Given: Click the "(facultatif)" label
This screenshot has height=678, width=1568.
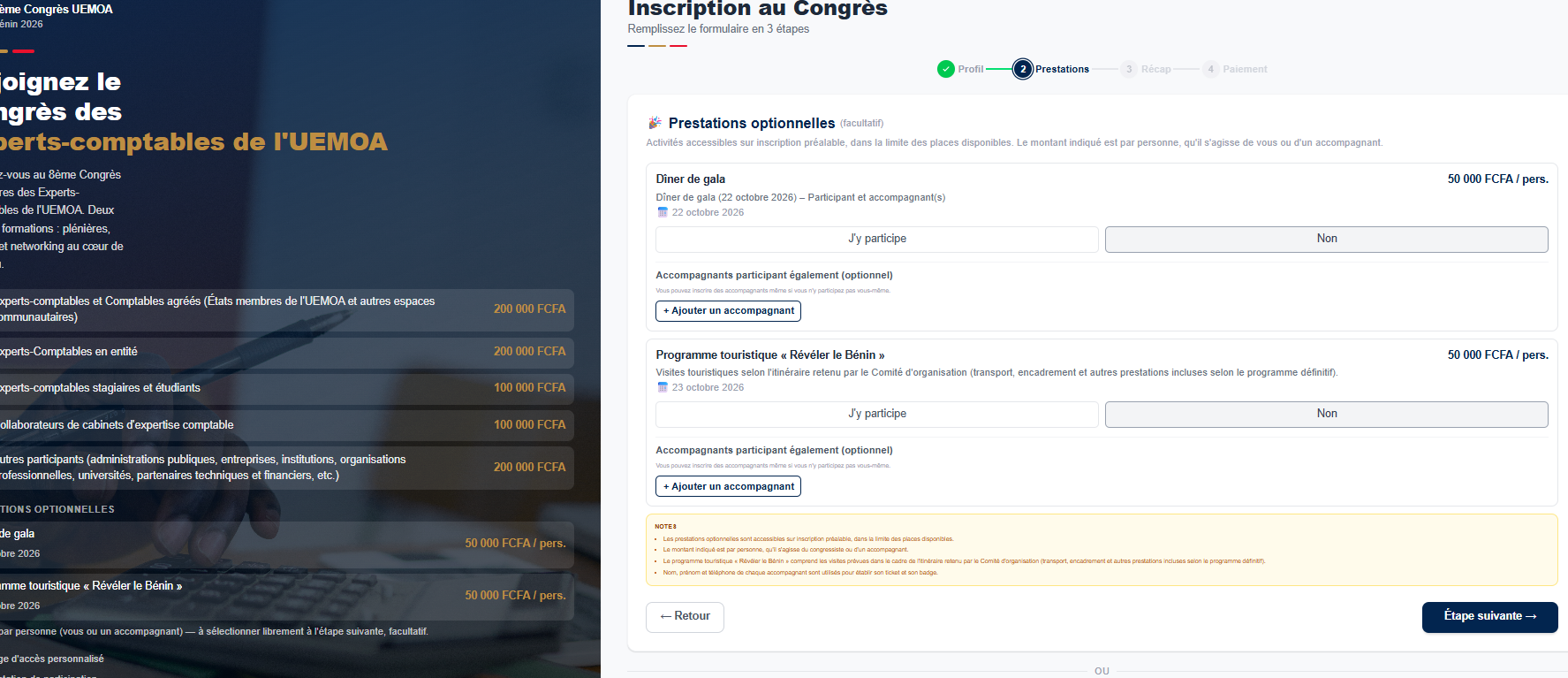Looking at the screenshot, I should (x=861, y=124).
